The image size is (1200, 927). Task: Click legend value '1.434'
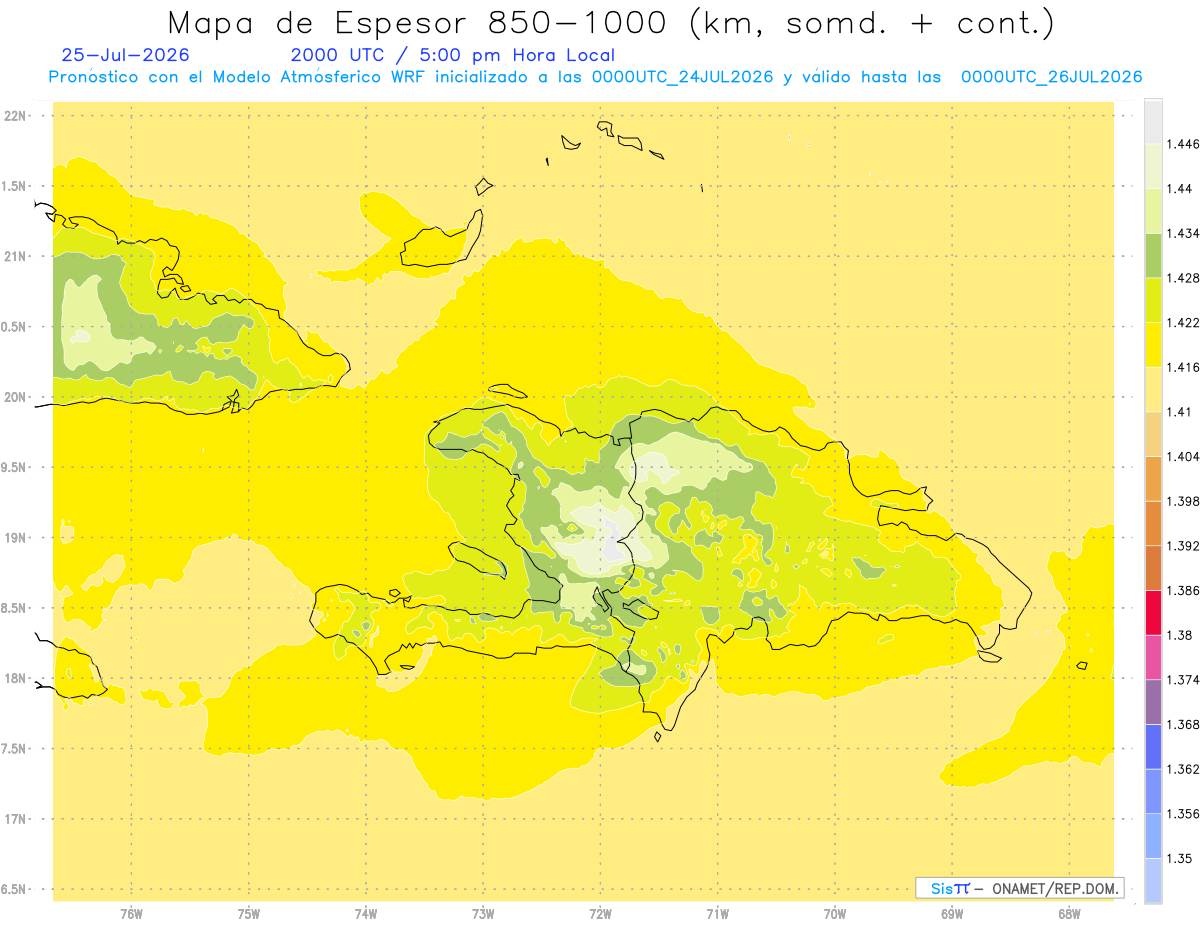[1185, 233]
